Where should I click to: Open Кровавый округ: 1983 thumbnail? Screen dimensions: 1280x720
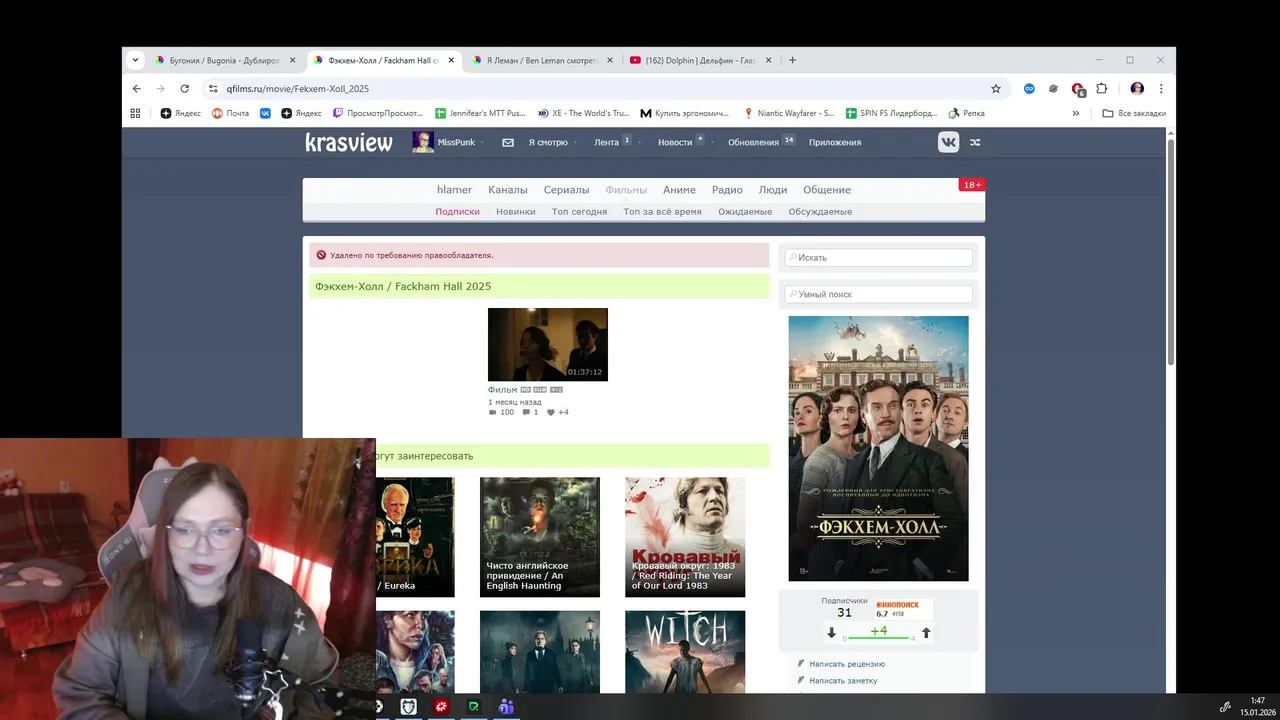tap(685, 537)
